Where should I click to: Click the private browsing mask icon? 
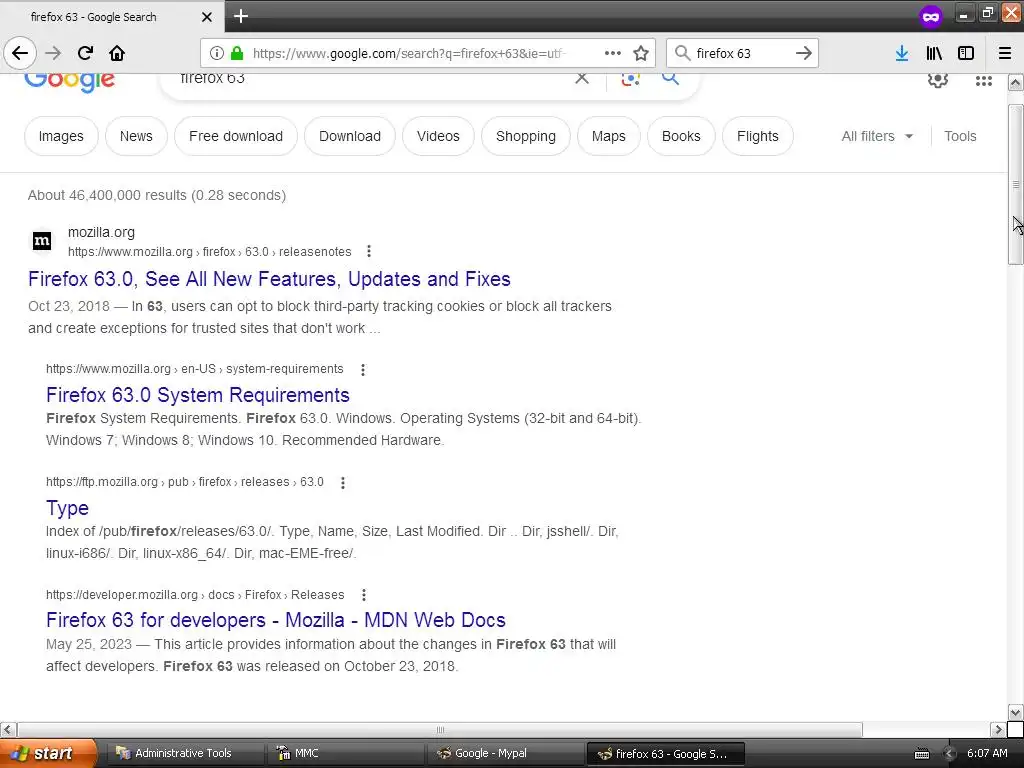(931, 16)
